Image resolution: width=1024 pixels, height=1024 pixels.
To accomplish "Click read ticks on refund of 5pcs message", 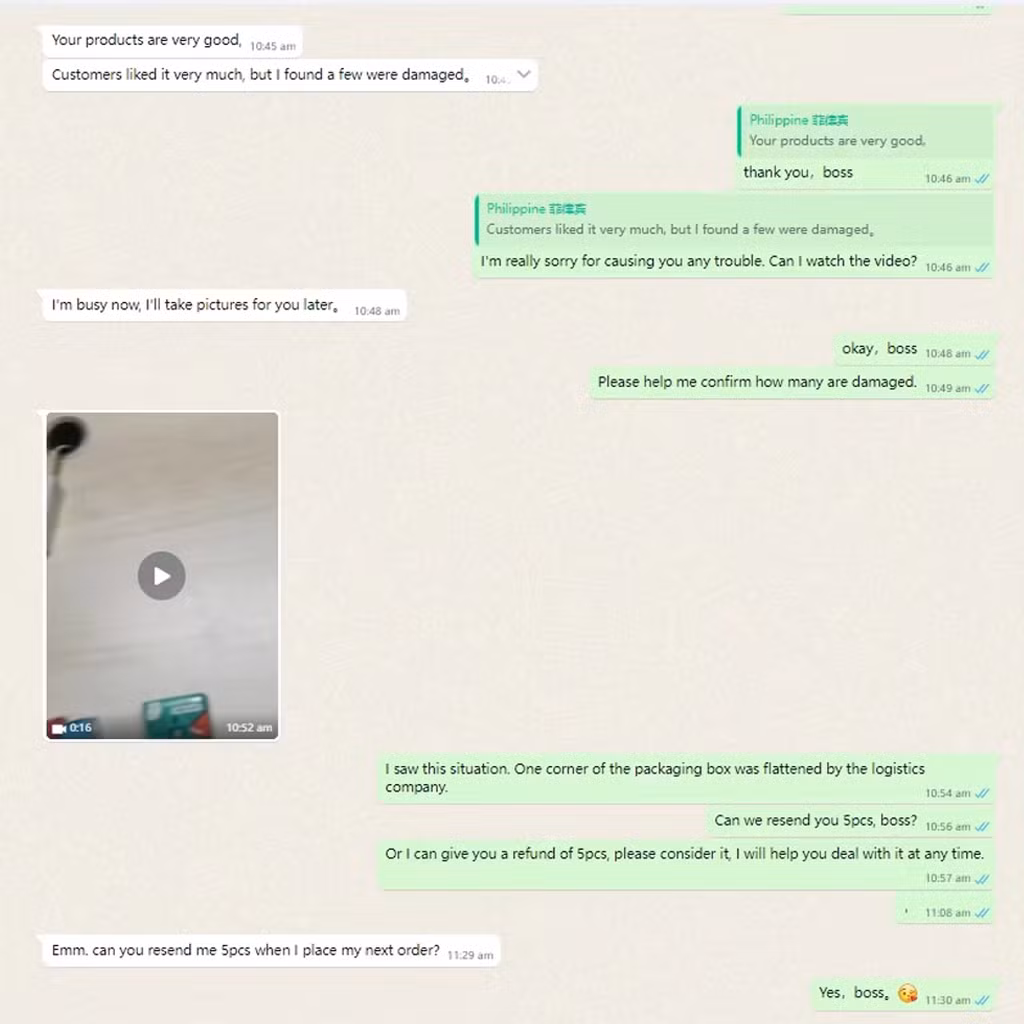I will tap(982, 879).
